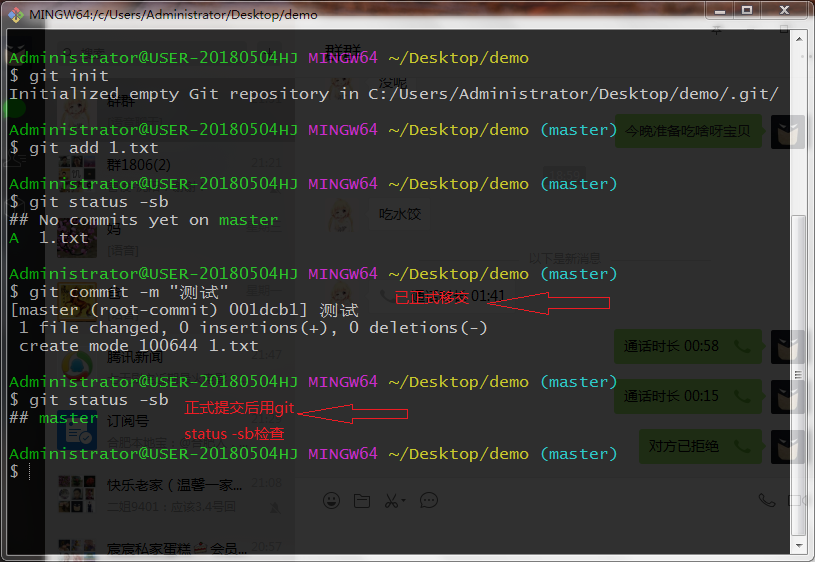Maximize the MINGW64 terminal window

click(747, 10)
